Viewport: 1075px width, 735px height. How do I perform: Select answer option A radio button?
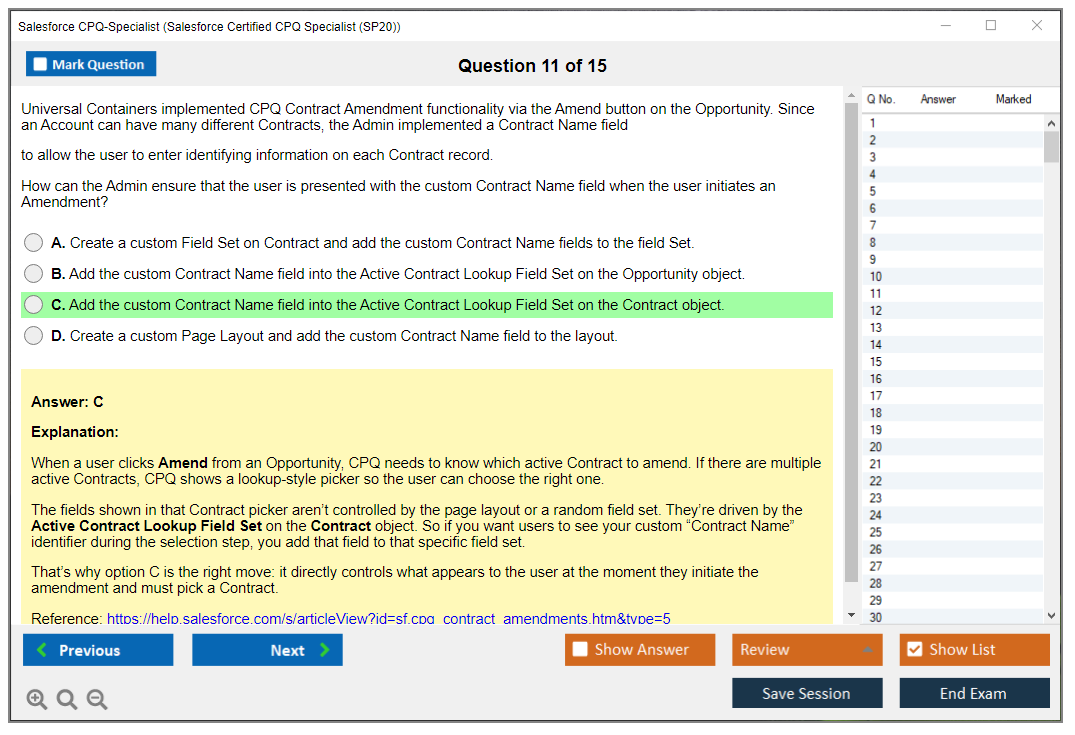click(34, 243)
